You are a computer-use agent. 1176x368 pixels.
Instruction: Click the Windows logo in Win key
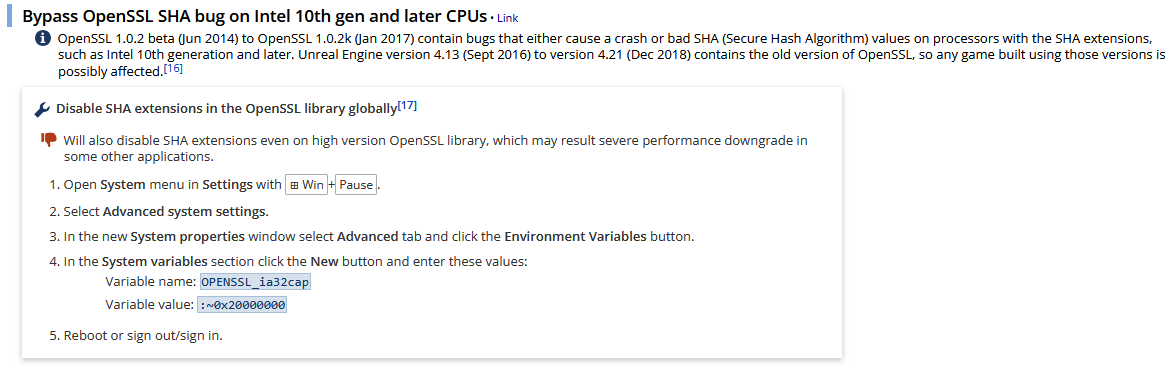pyautogui.click(x=295, y=185)
